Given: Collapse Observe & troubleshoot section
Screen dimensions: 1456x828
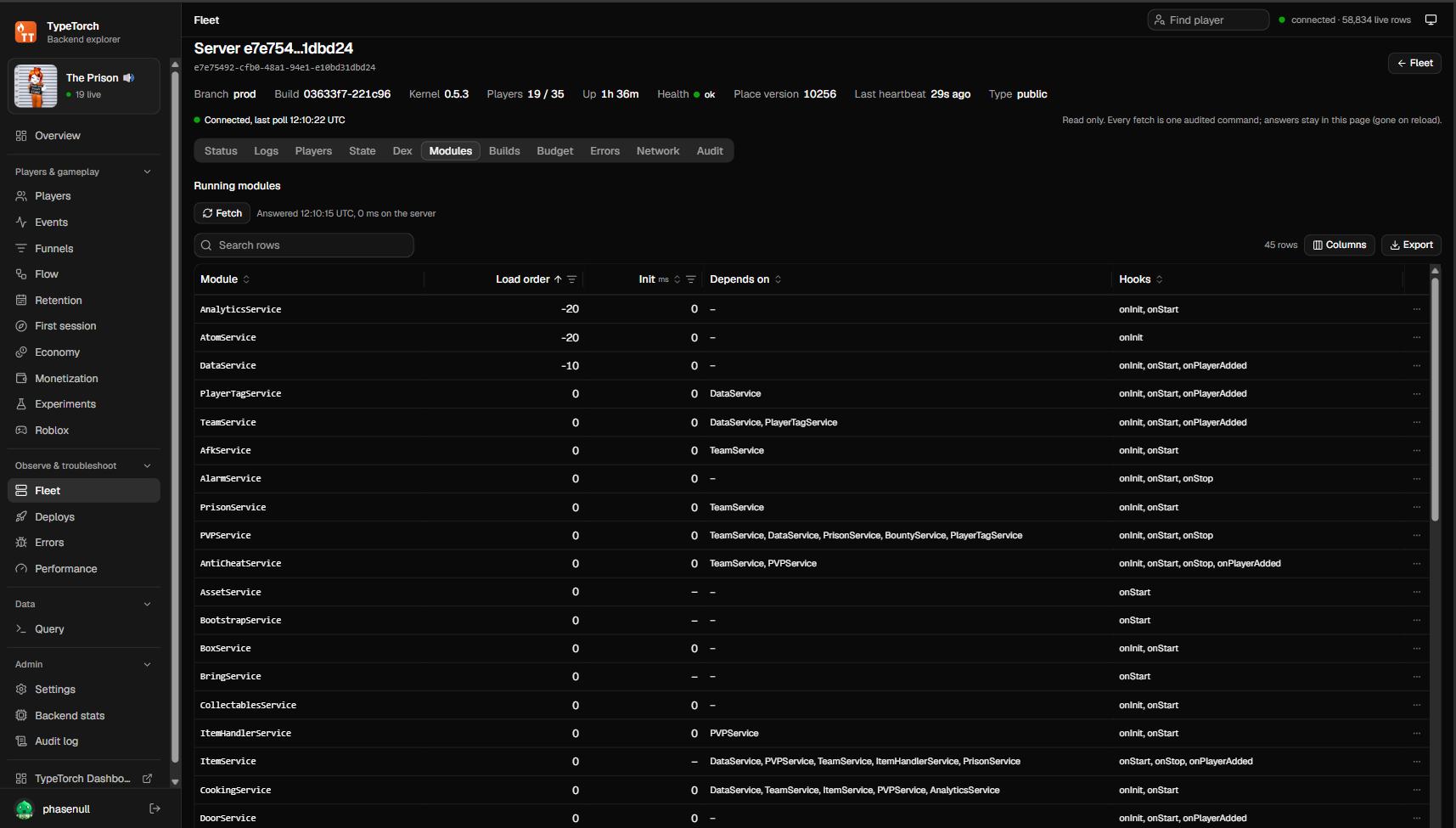Looking at the screenshot, I should click(x=147, y=465).
